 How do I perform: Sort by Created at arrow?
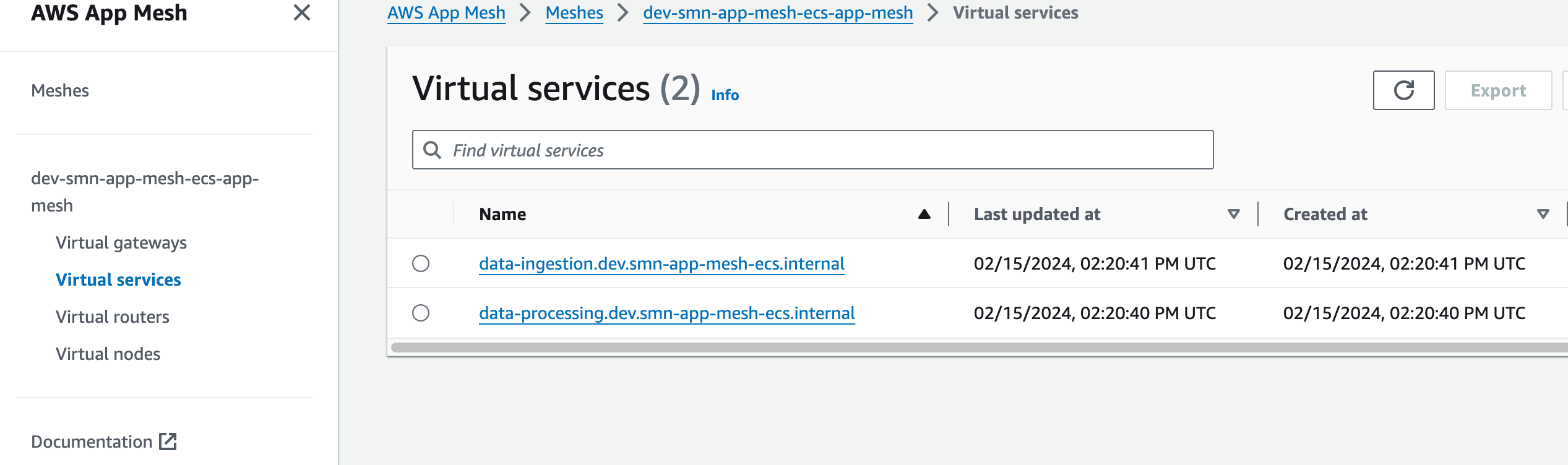click(1543, 214)
